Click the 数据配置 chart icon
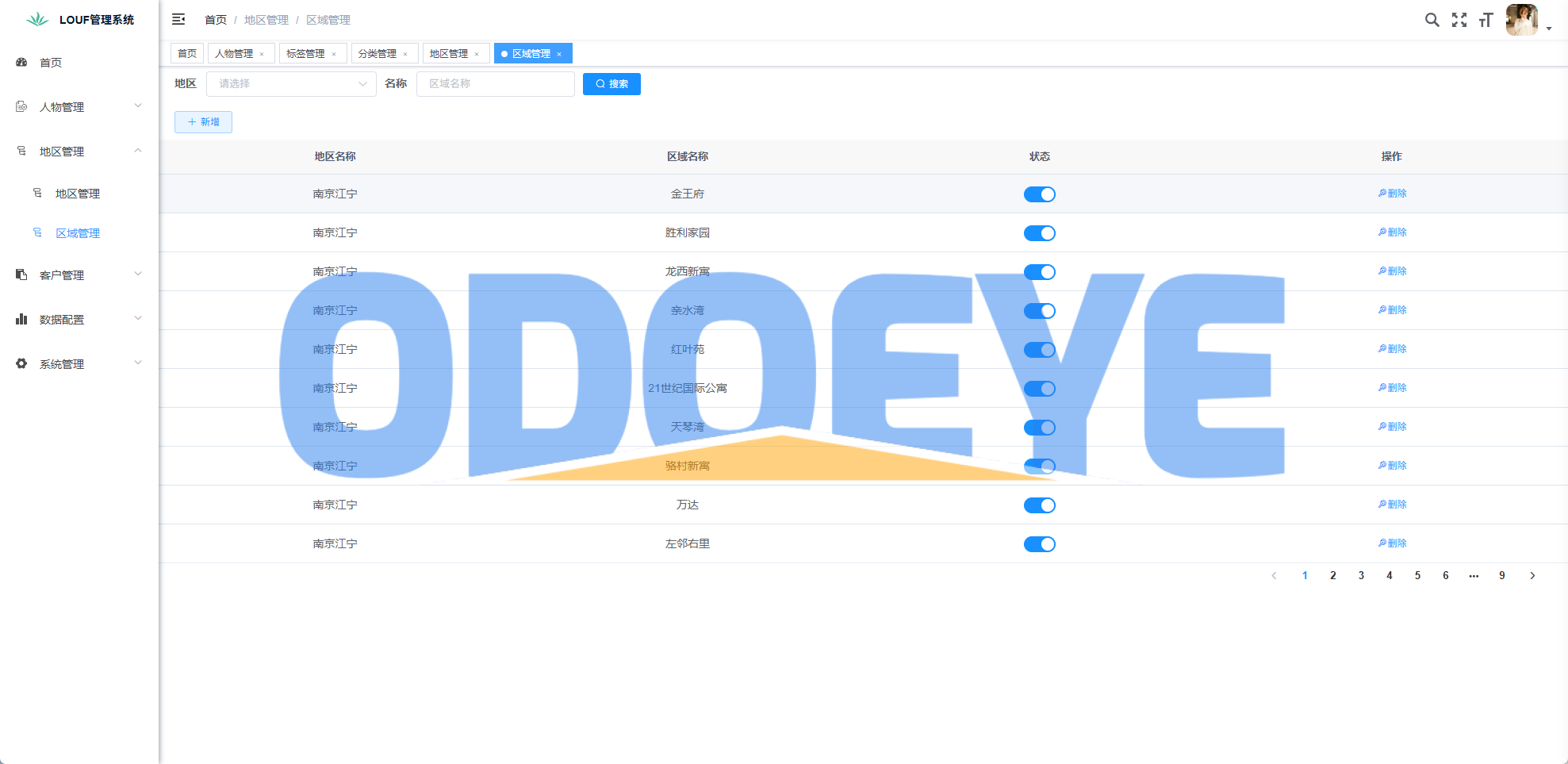Viewport: 1568px width, 764px height. [21, 319]
